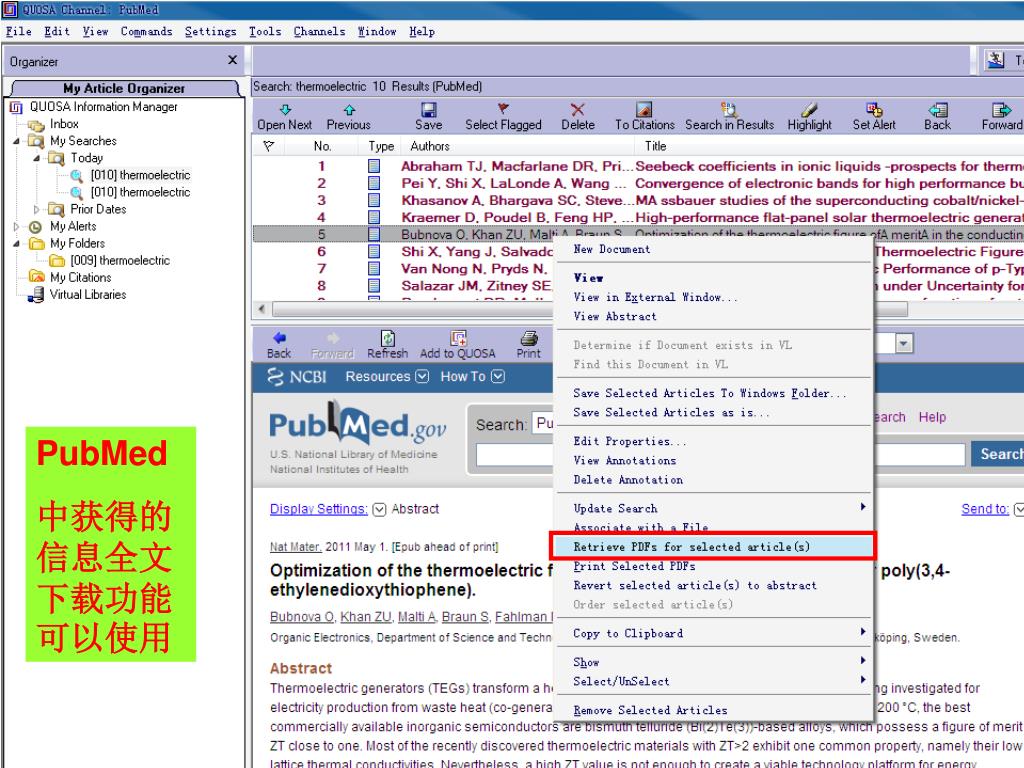Click the flag column header icon
Viewport: 1024px width, 768px height.
tap(268, 146)
